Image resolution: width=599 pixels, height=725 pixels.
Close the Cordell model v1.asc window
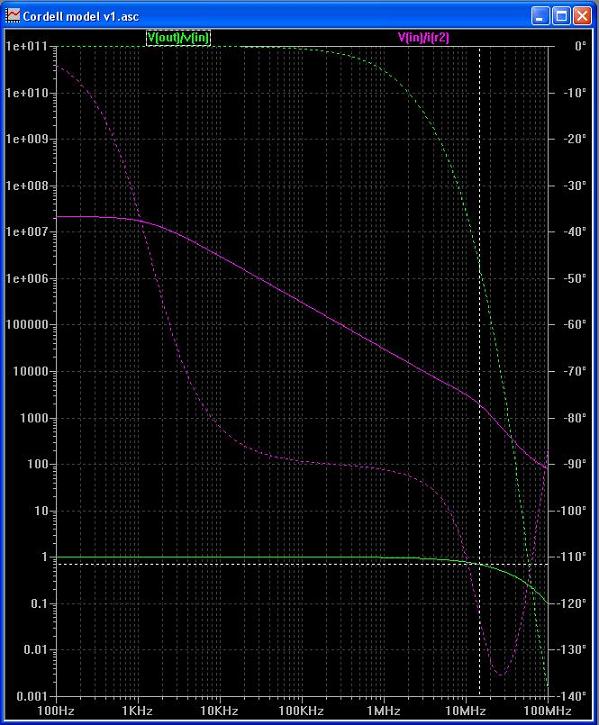tap(582, 16)
